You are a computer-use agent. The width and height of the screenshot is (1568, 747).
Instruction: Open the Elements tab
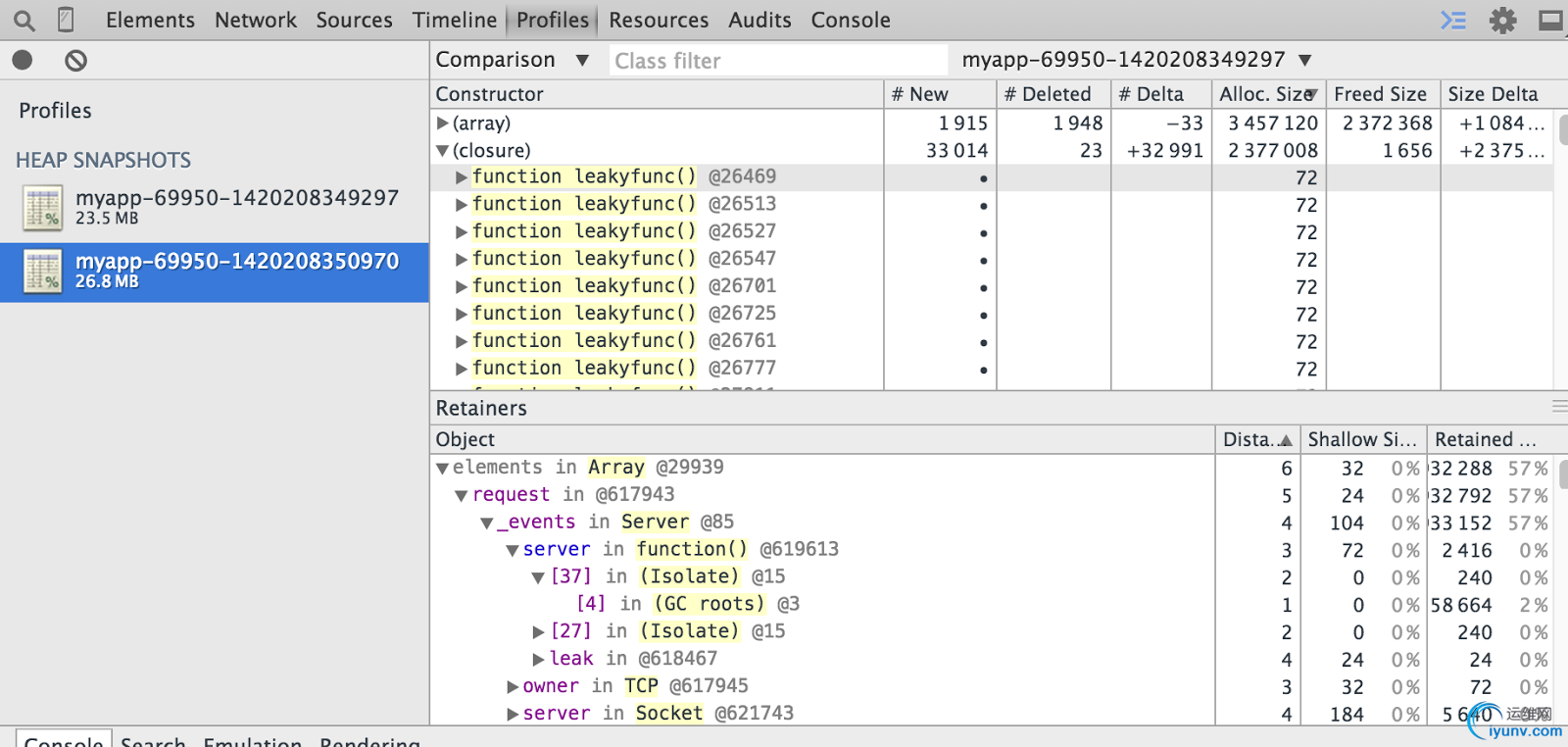click(150, 20)
